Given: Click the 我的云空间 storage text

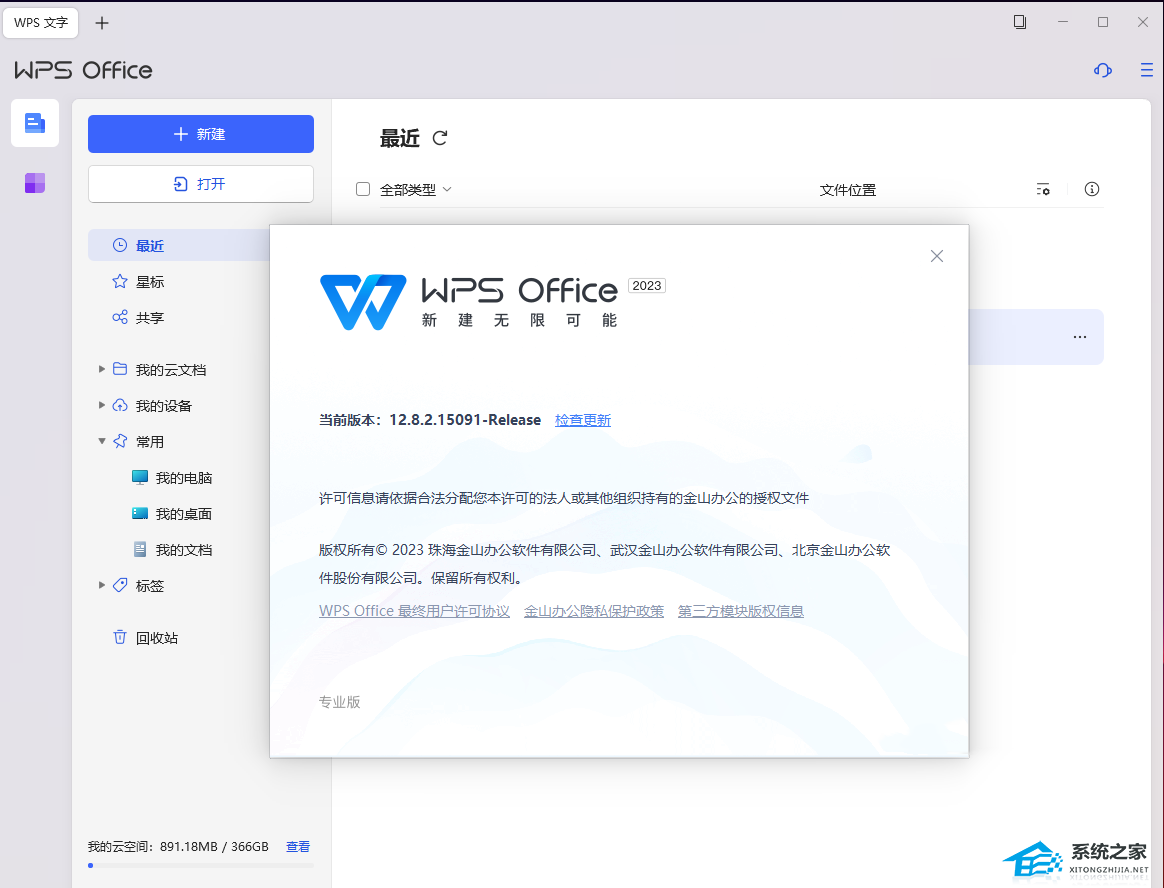Looking at the screenshot, I should [178, 846].
